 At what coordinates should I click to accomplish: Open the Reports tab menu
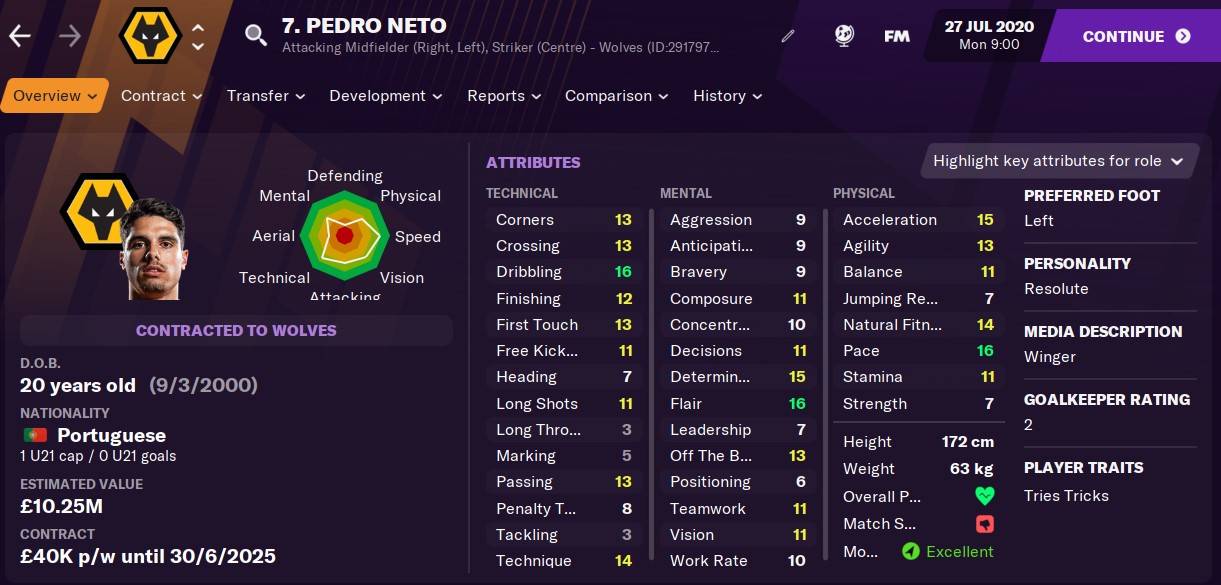pos(504,96)
